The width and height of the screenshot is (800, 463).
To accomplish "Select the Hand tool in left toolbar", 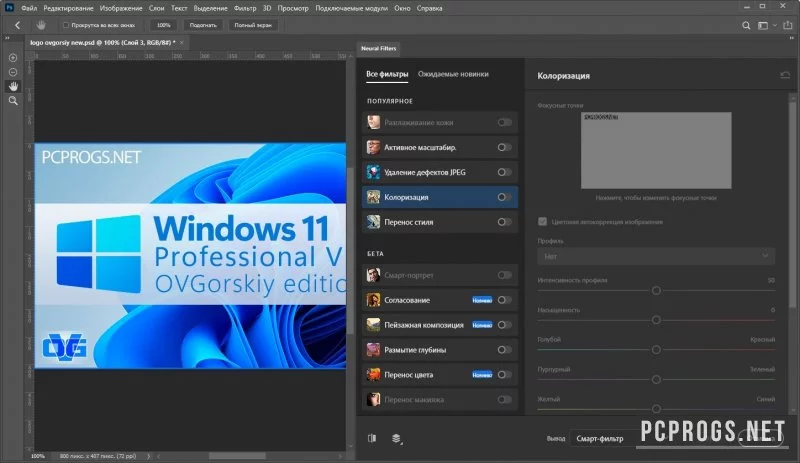I will click(x=13, y=86).
